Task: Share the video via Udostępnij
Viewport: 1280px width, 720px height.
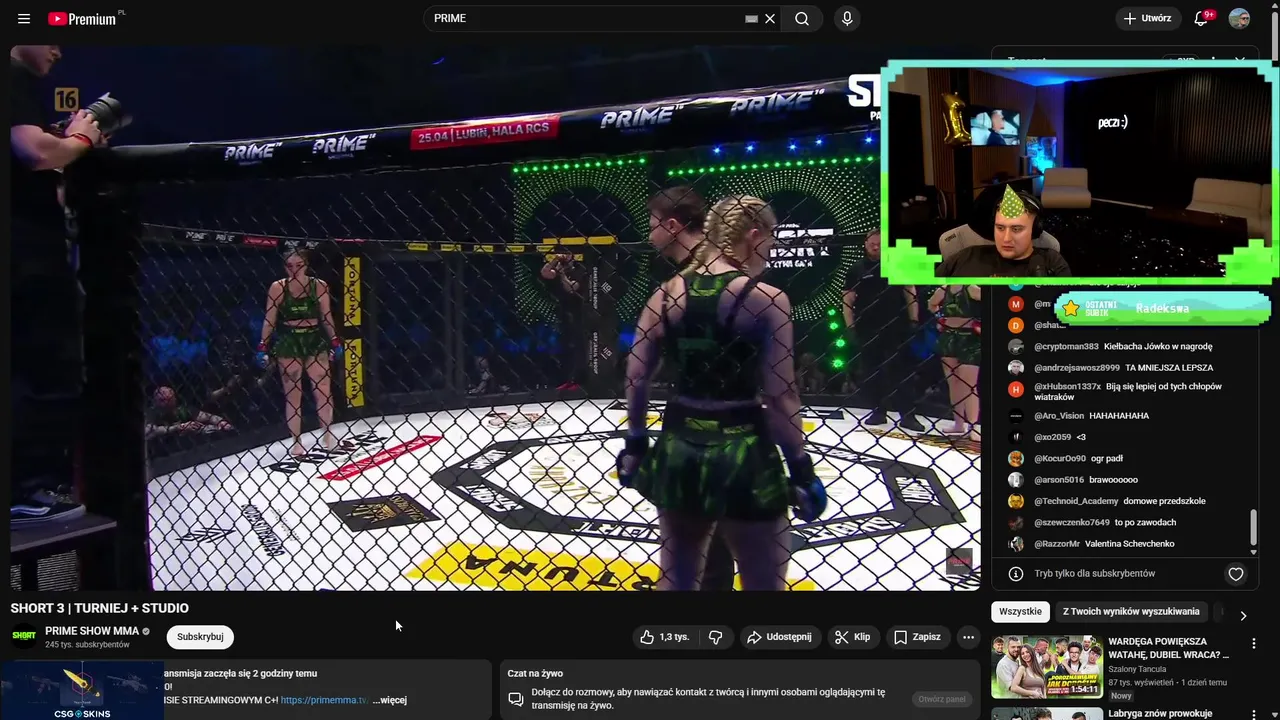Action: click(x=779, y=637)
